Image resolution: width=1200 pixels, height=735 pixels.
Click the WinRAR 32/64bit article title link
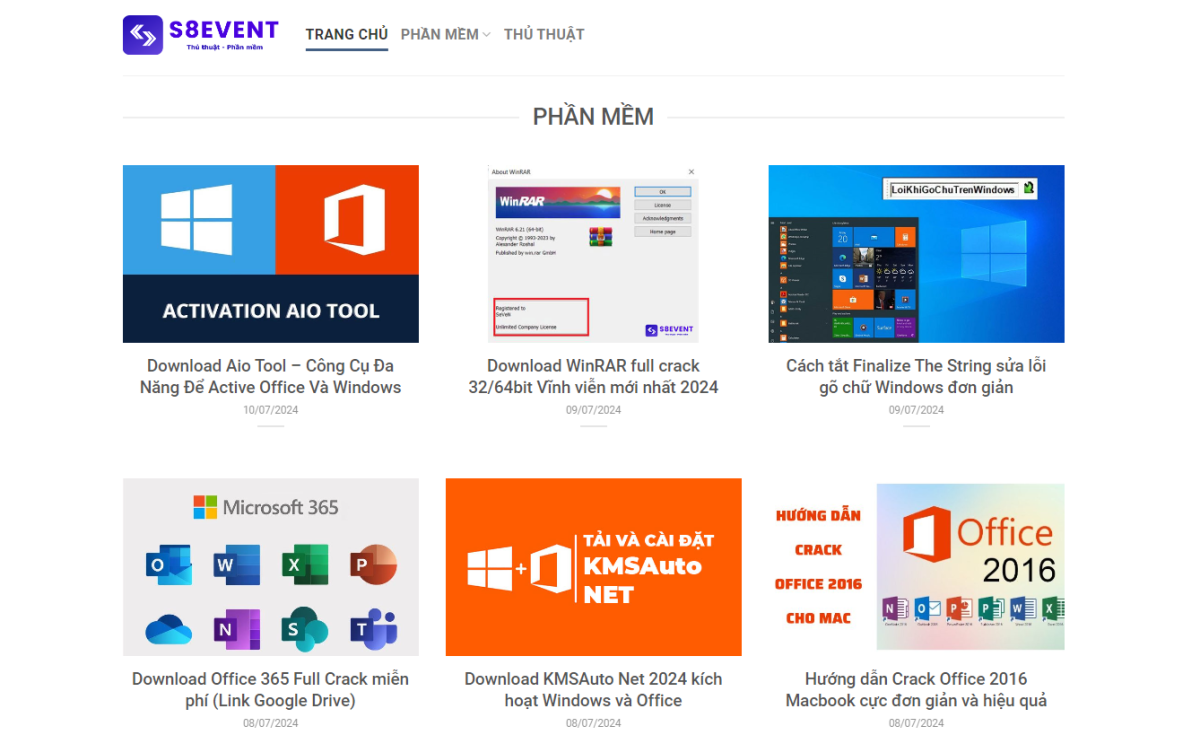(x=593, y=377)
